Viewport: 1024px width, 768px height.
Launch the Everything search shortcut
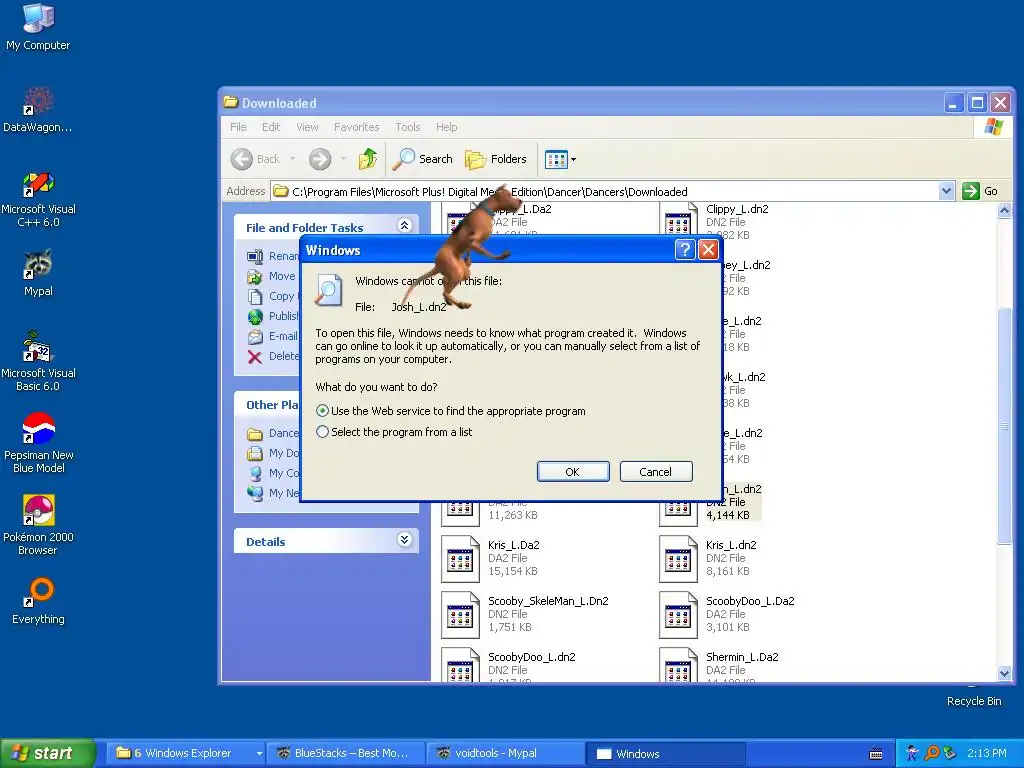coord(38,601)
